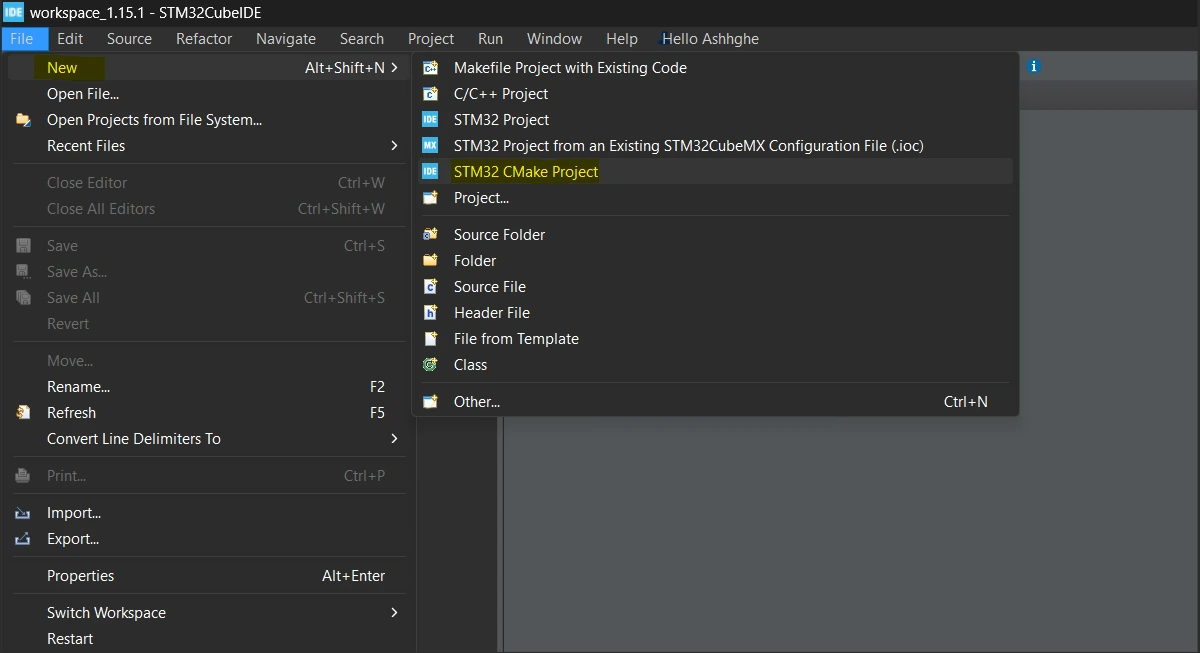Choose C/C++ Project from the submenu
This screenshot has height=653, width=1200.
(x=715, y=94)
